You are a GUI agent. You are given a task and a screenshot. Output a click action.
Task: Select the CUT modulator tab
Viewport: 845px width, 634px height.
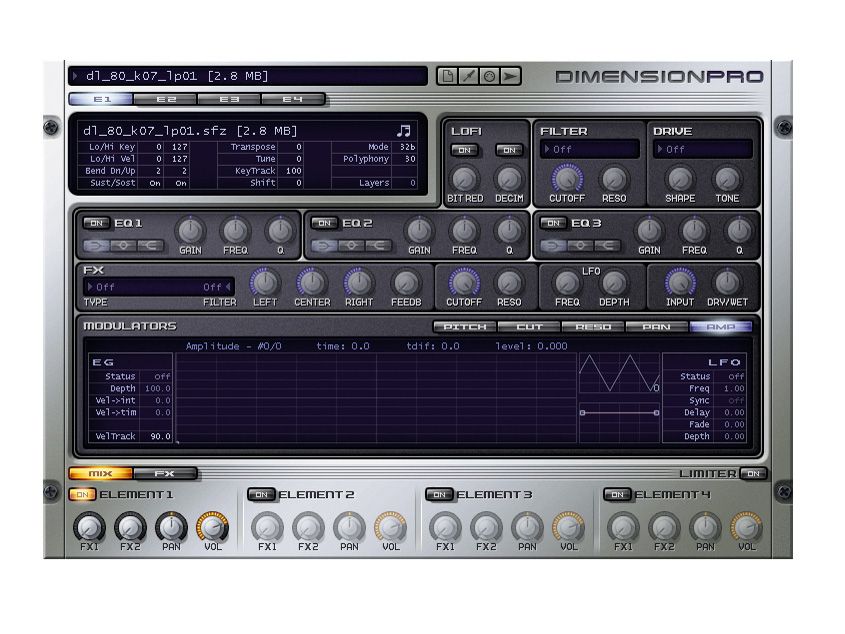pyautogui.click(x=529, y=327)
